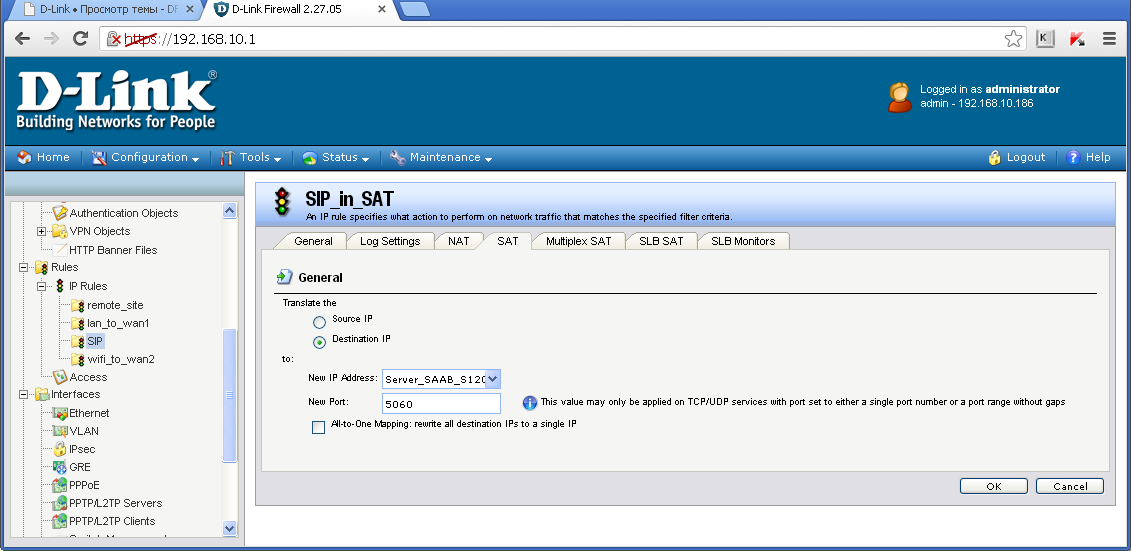This screenshot has height=551, width=1131.
Task: Click the Logout link
Action: click(x=1017, y=157)
